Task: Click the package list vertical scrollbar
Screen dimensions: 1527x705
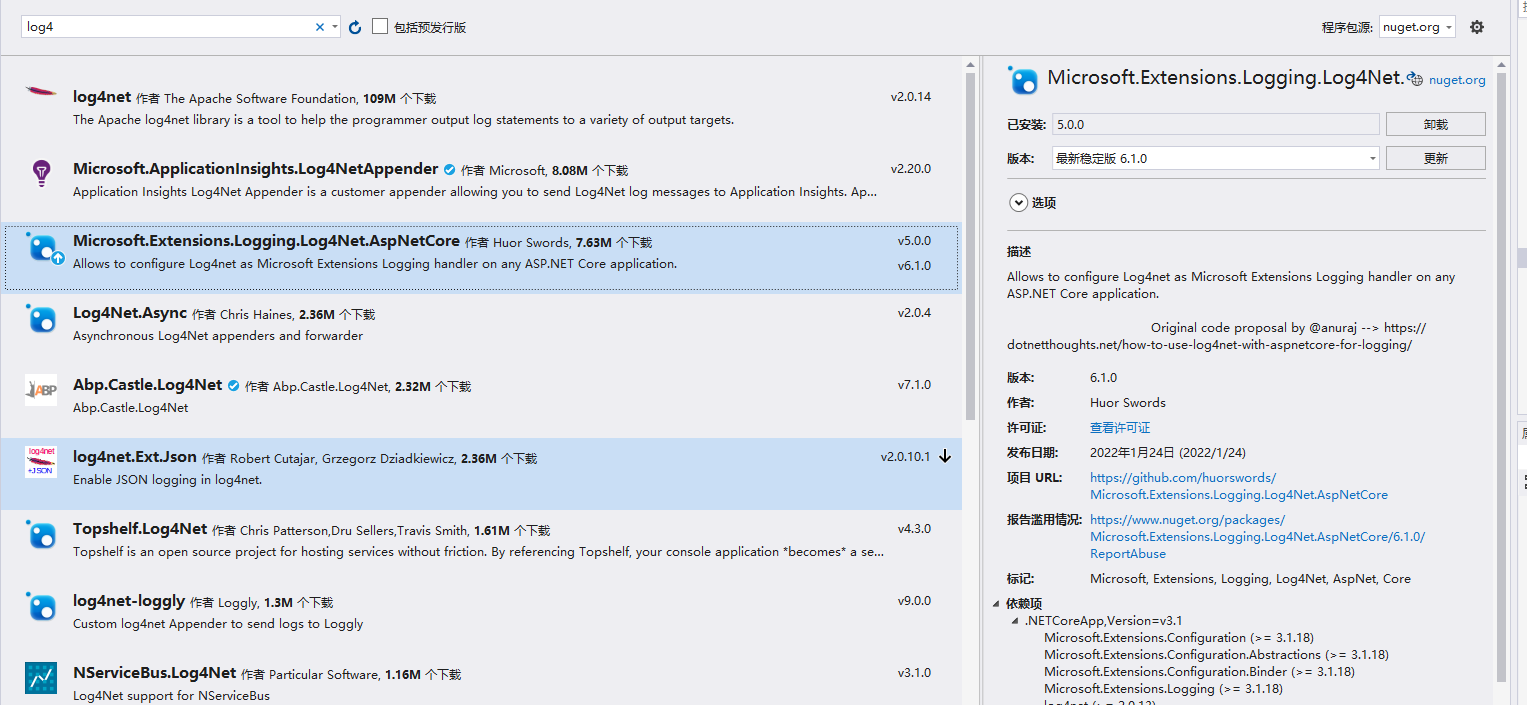Action: [970, 245]
